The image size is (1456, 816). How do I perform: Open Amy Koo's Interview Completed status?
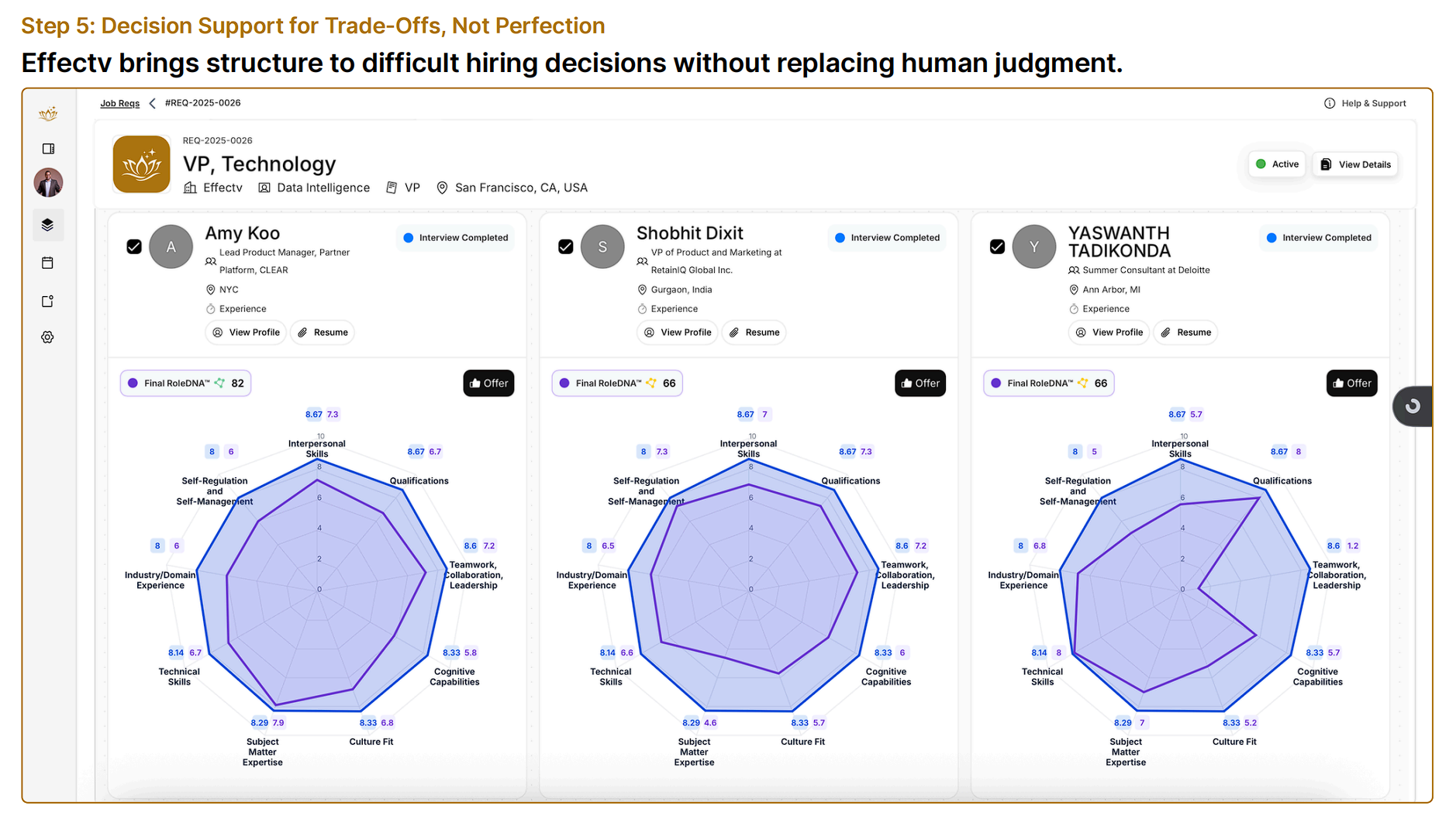(456, 238)
